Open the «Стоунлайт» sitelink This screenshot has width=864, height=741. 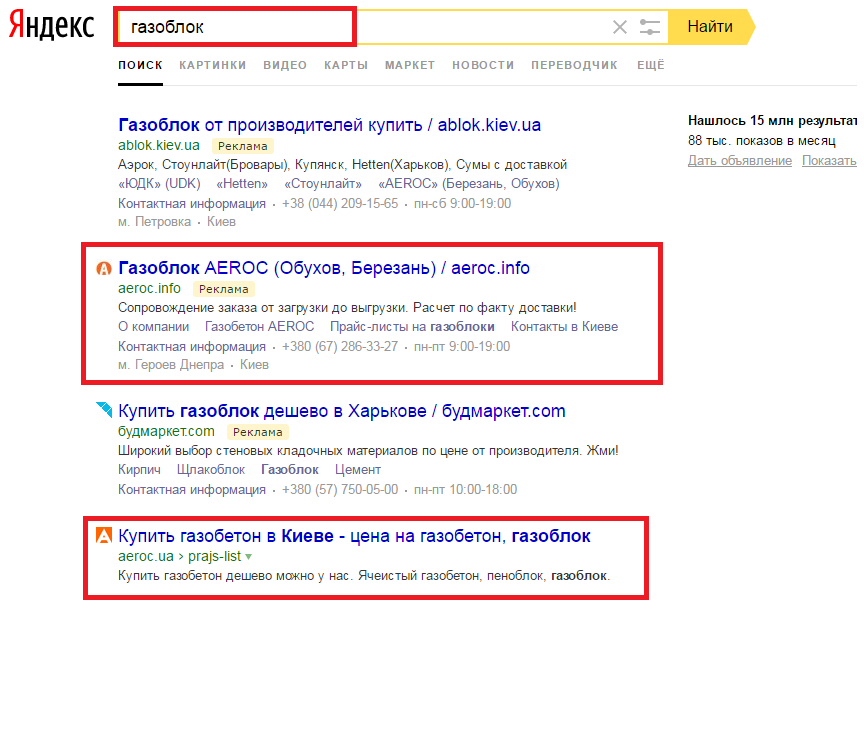(x=323, y=183)
